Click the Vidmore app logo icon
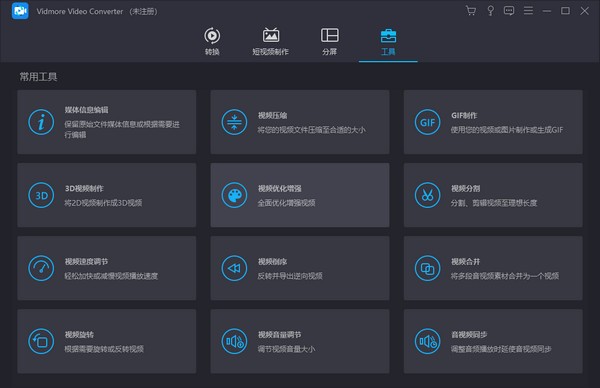This screenshot has width=600, height=388. [20, 11]
